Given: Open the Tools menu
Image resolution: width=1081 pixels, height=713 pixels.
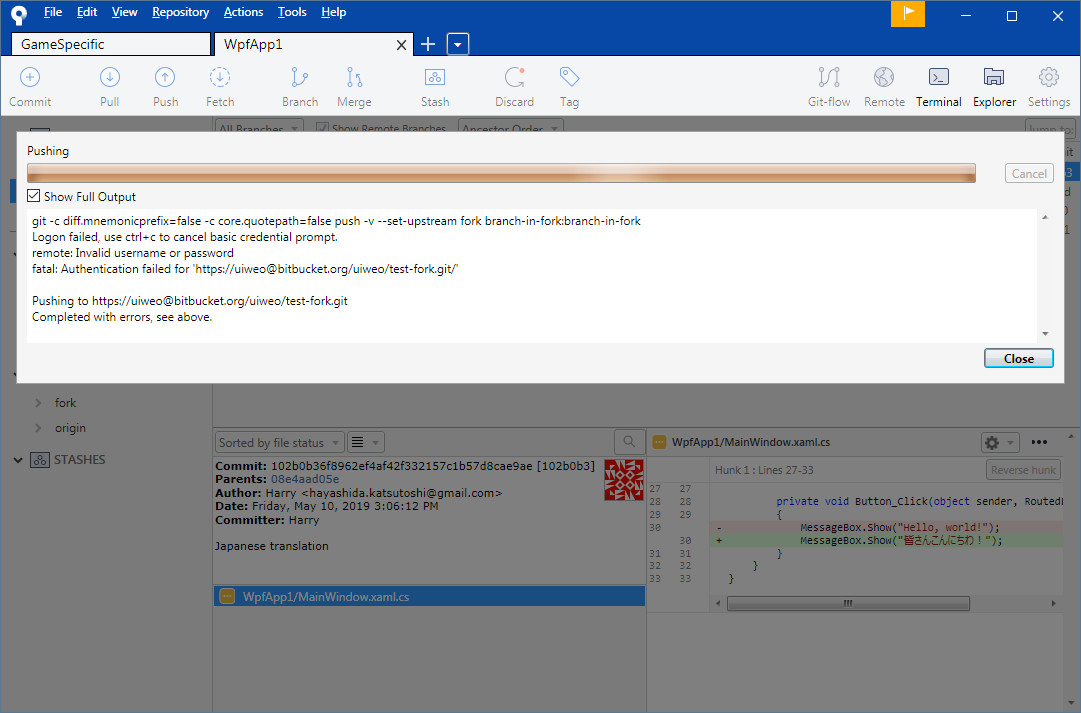Looking at the screenshot, I should pyautogui.click(x=292, y=12).
